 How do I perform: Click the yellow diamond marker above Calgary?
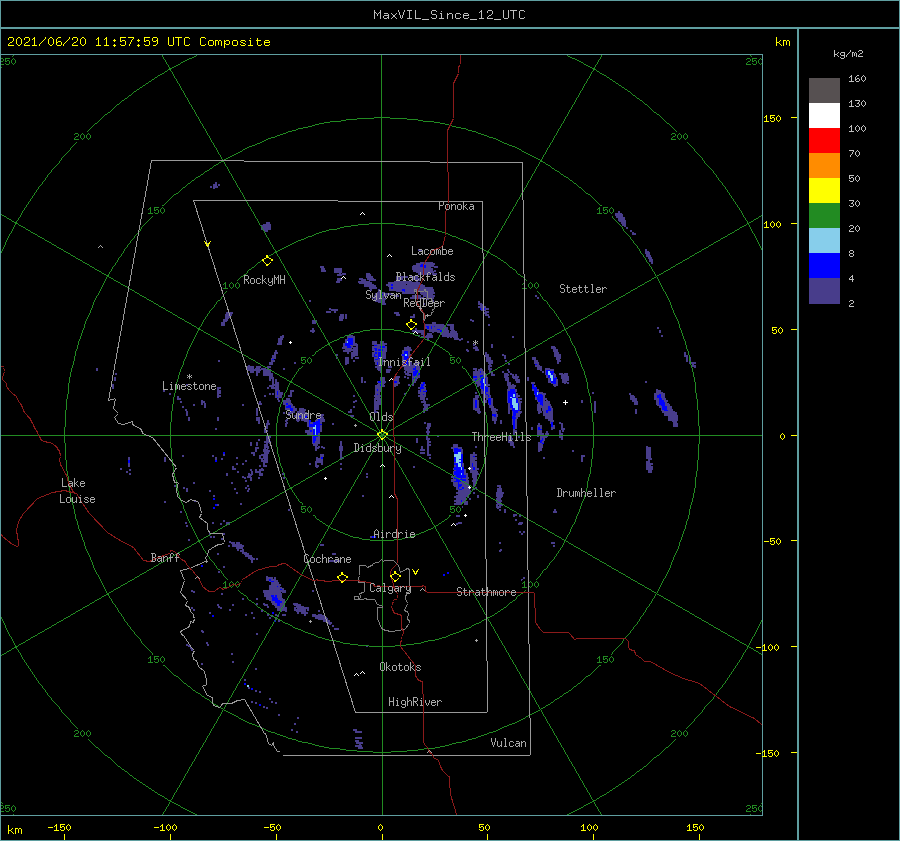click(395, 576)
